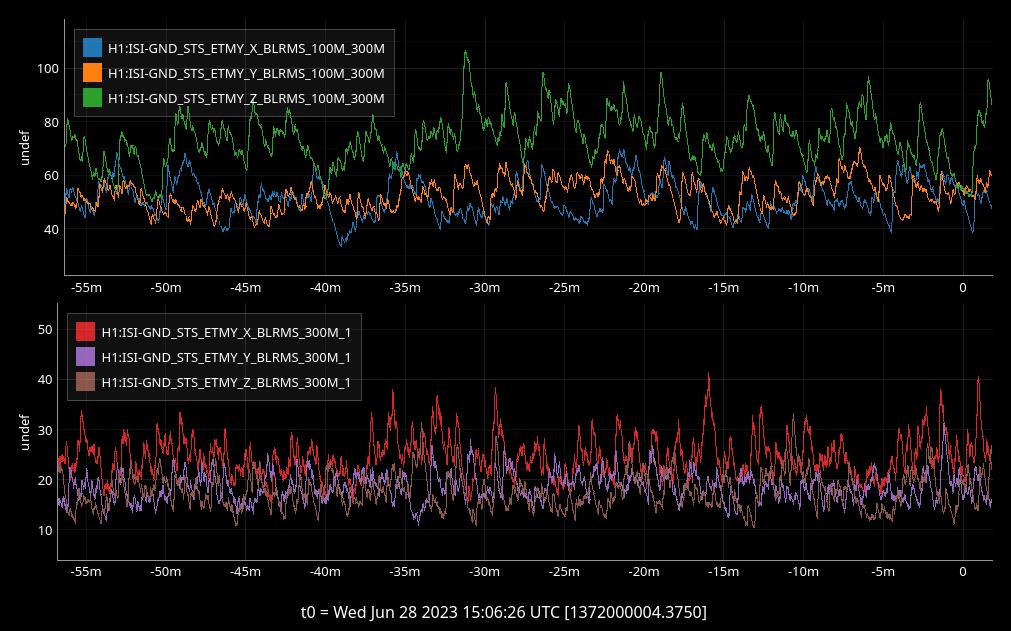Toggle the H1:ISI-GND_STS_ETMY_Z_BLRMS_300M_1 legend label
The width and height of the screenshot is (1011, 631).
pyautogui.click(x=226, y=383)
